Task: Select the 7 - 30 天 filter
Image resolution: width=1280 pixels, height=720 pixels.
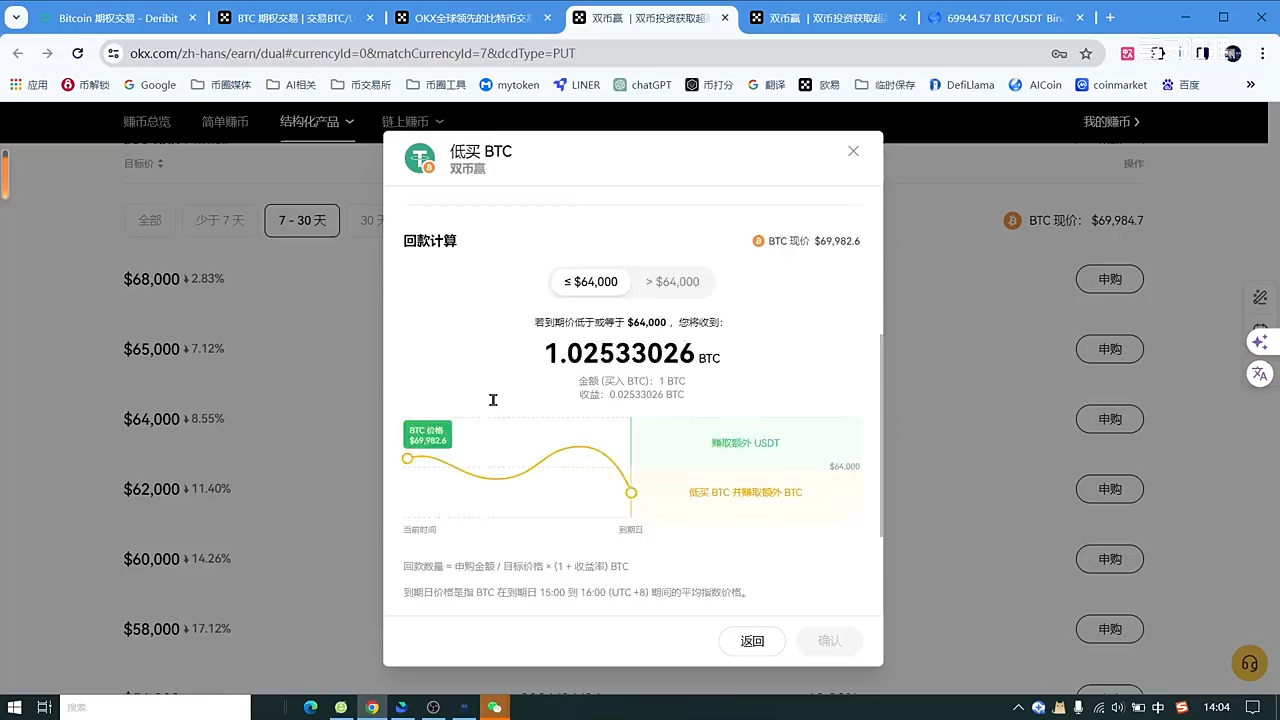Action: coord(302,220)
